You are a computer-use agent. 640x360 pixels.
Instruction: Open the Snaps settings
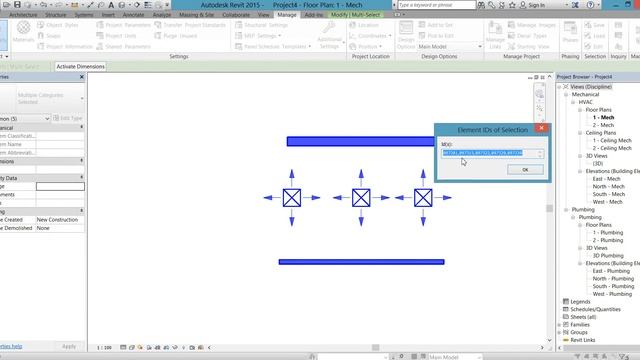pos(49,36)
